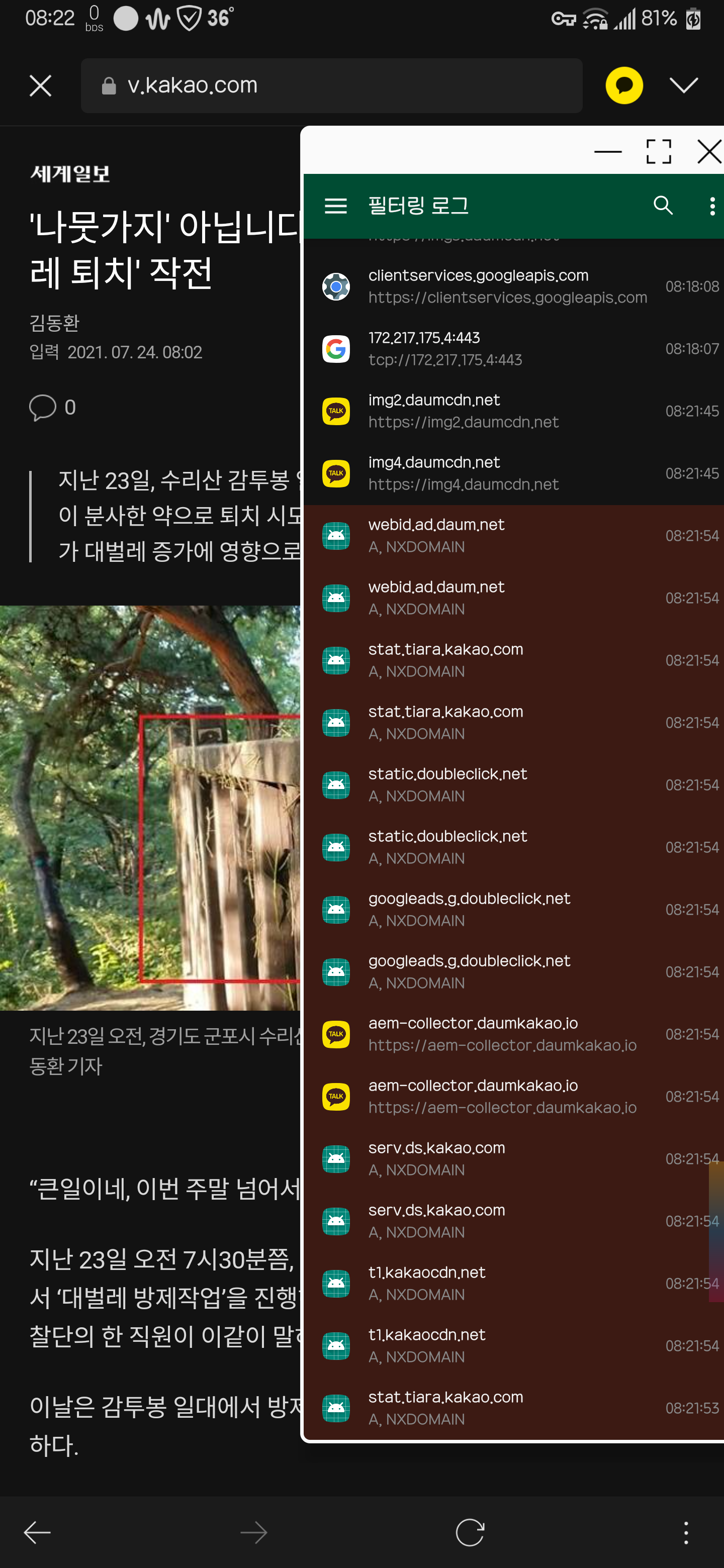The height and width of the screenshot is (1568, 724).
Task: Tap the shield icon in status bar
Action: 190,18
